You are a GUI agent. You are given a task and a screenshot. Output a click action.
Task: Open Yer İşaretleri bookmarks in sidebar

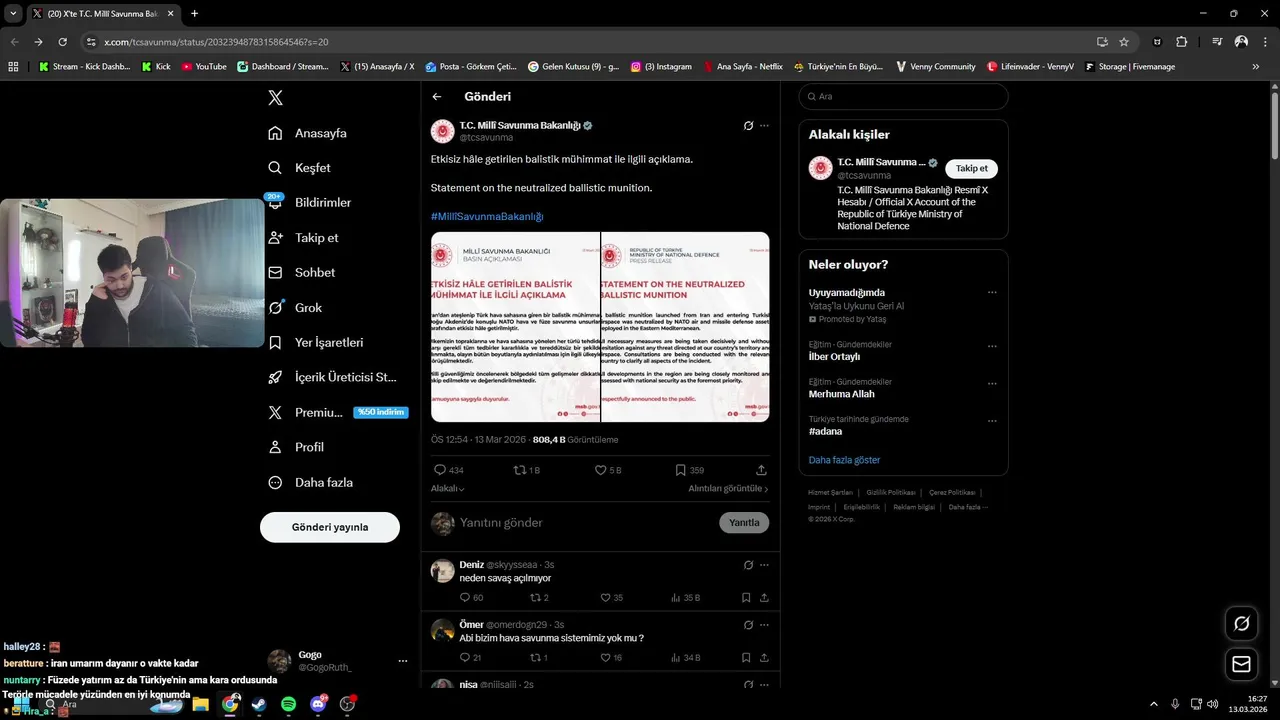[x=315, y=343]
